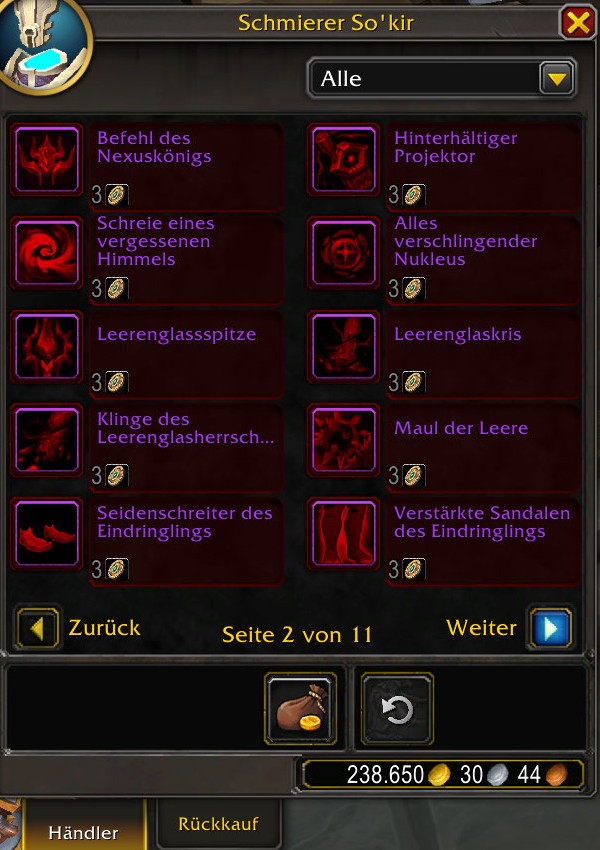Click the red swirl icon for Schreie eines vergessenen Himmels
This screenshot has height=850, width=600.
pyautogui.click(x=47, y=253)
